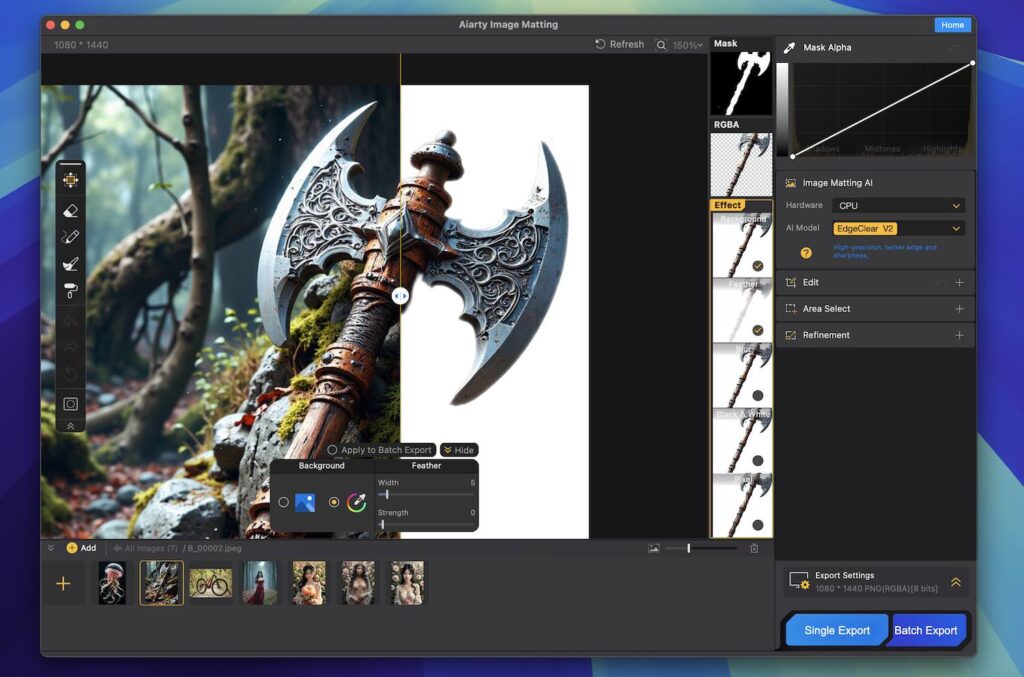Select the Feather tab in popup
1024x677 pixels.
(426, 465)
